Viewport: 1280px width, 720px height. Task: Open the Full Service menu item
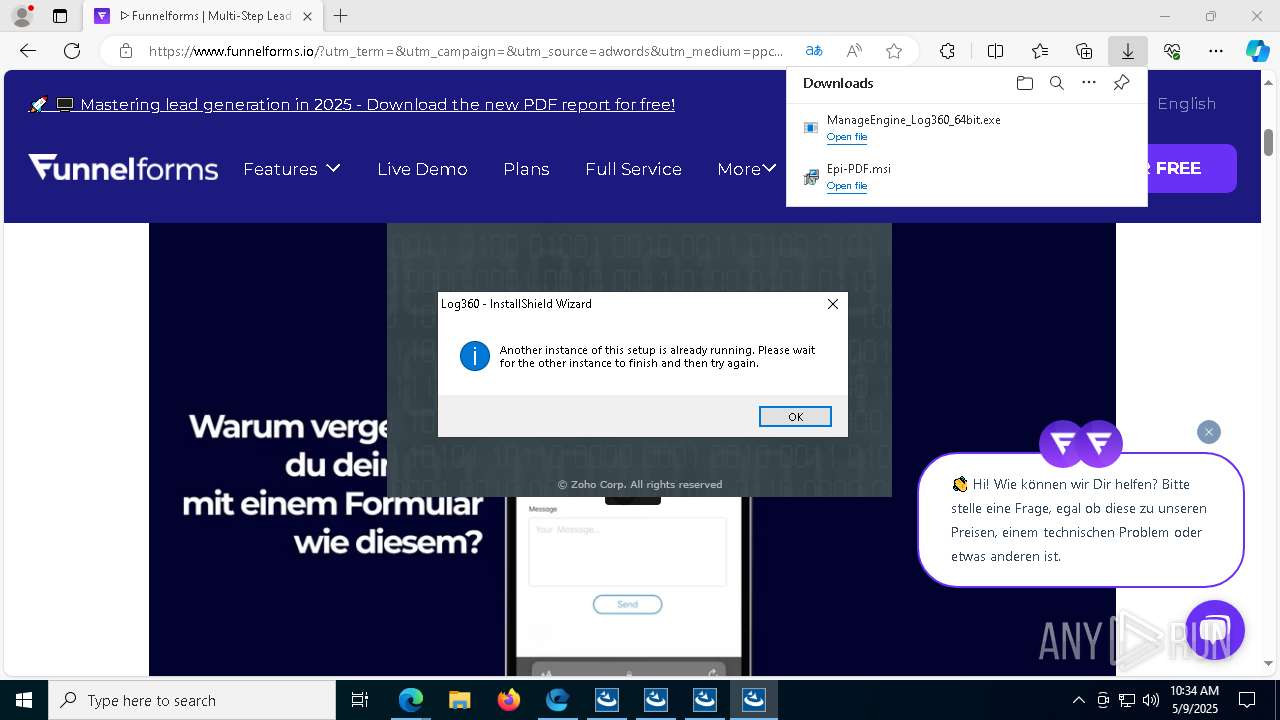(633, 169)
